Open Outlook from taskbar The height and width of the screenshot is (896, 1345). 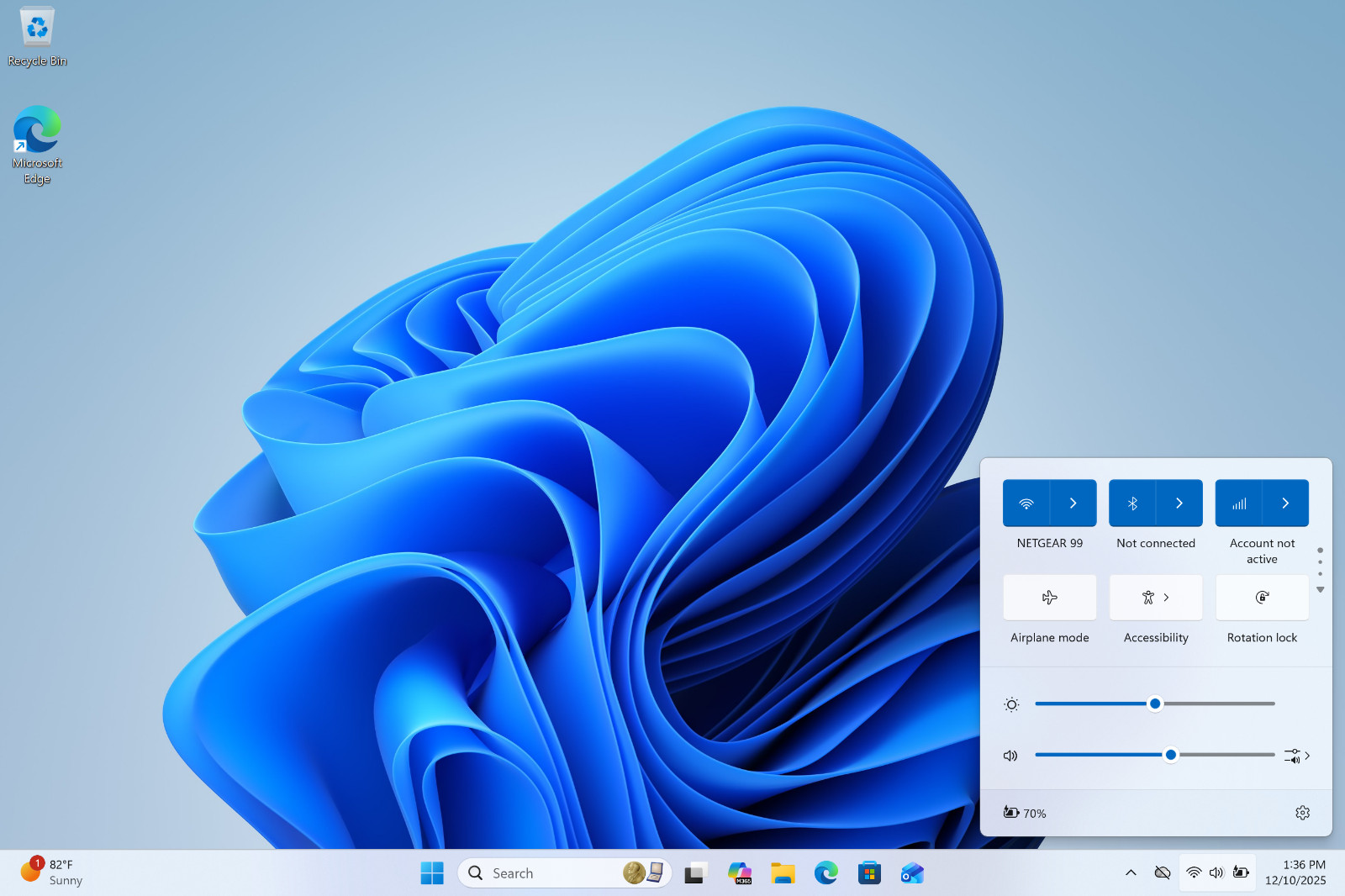[x=912, y=873]
